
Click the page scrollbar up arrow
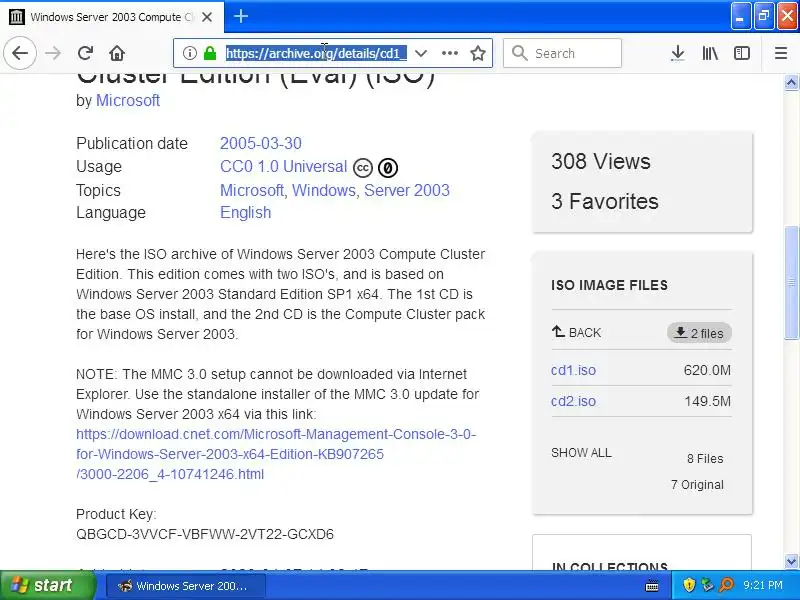[791, 83]
